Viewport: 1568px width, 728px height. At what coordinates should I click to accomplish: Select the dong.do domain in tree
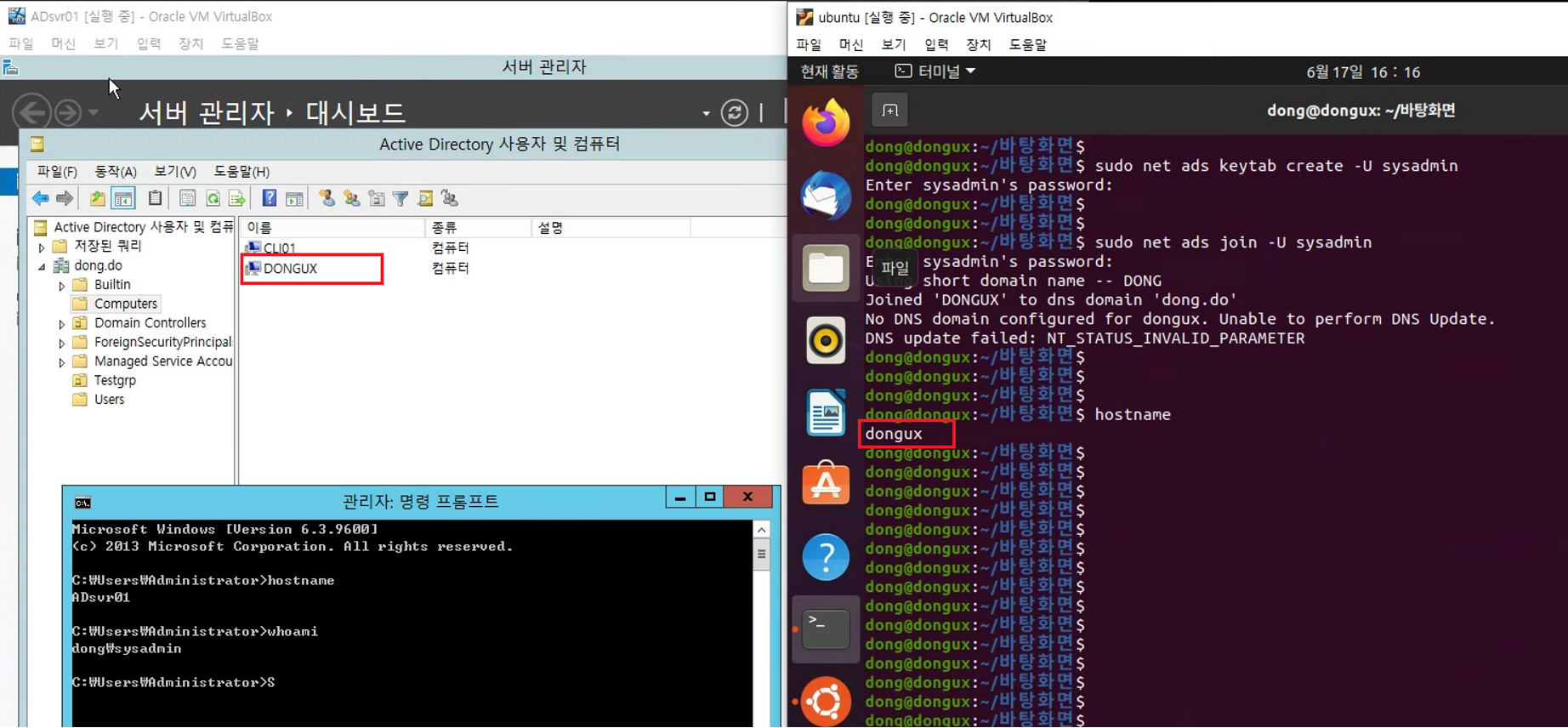(98, 265)
